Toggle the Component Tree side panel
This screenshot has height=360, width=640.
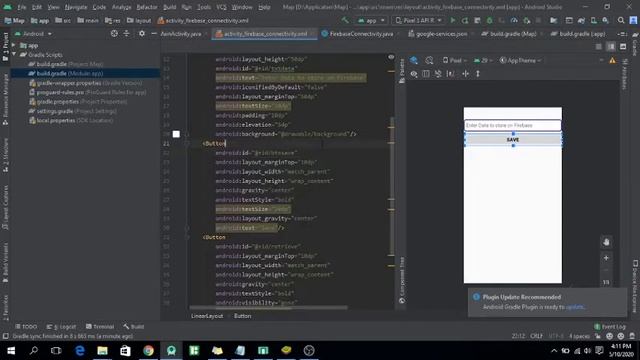pyautogui.click(x=402, y=280)
